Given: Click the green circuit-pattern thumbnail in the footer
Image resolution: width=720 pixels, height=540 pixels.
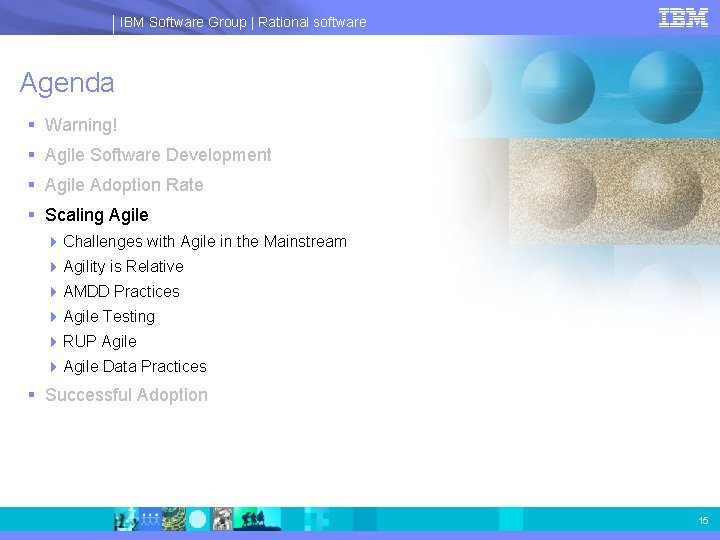Looking at the screenshot, I should (x=174, y=519).
